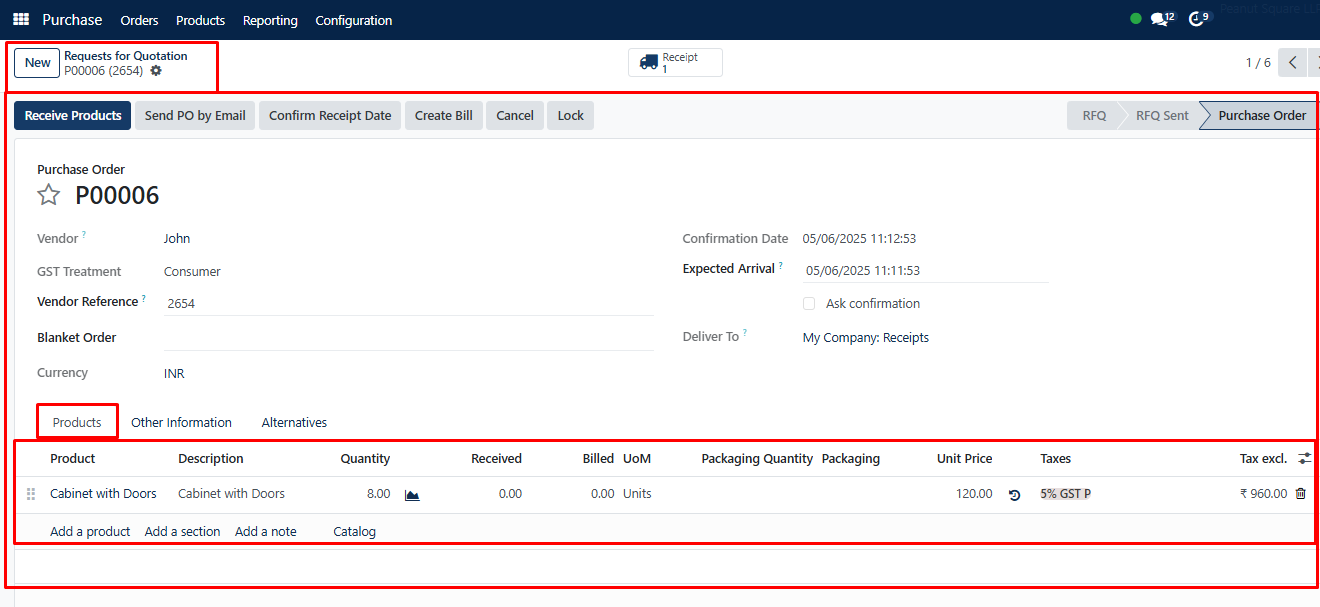Click the Expected Arrival date field
The height and width of the screenshot is (607, 1320).
925,270
